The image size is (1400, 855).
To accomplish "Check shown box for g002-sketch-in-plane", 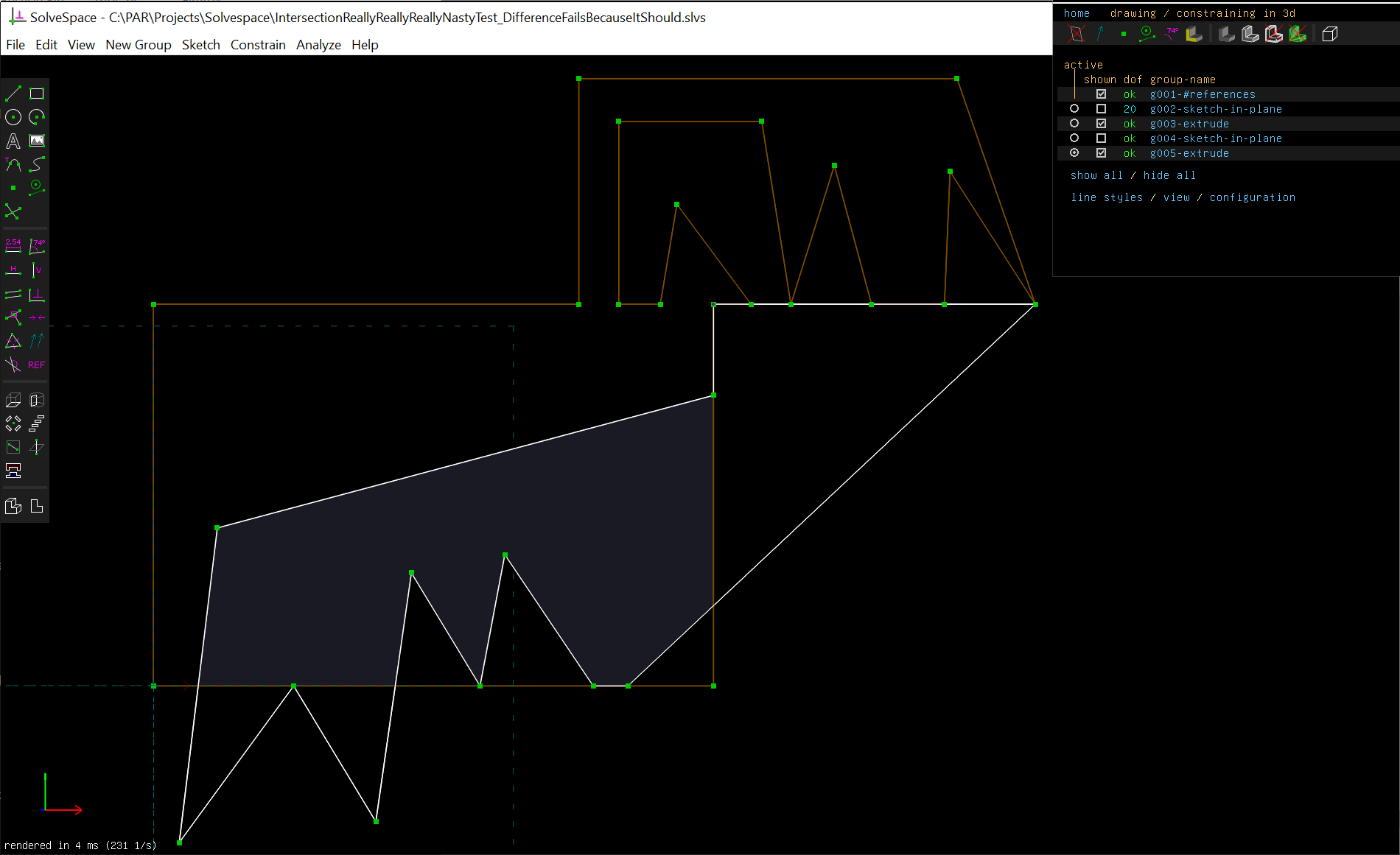I will (x=1101, y=109).
